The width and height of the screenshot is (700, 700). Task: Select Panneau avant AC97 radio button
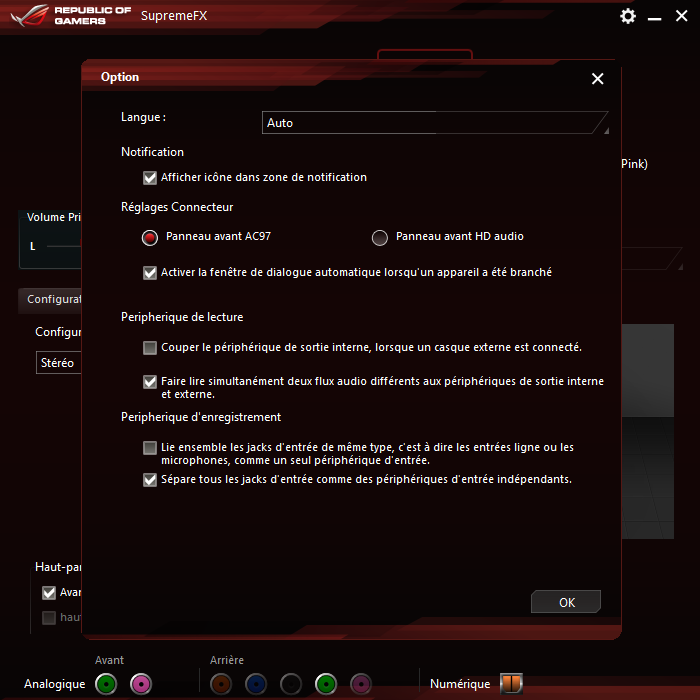click(150, 238)
